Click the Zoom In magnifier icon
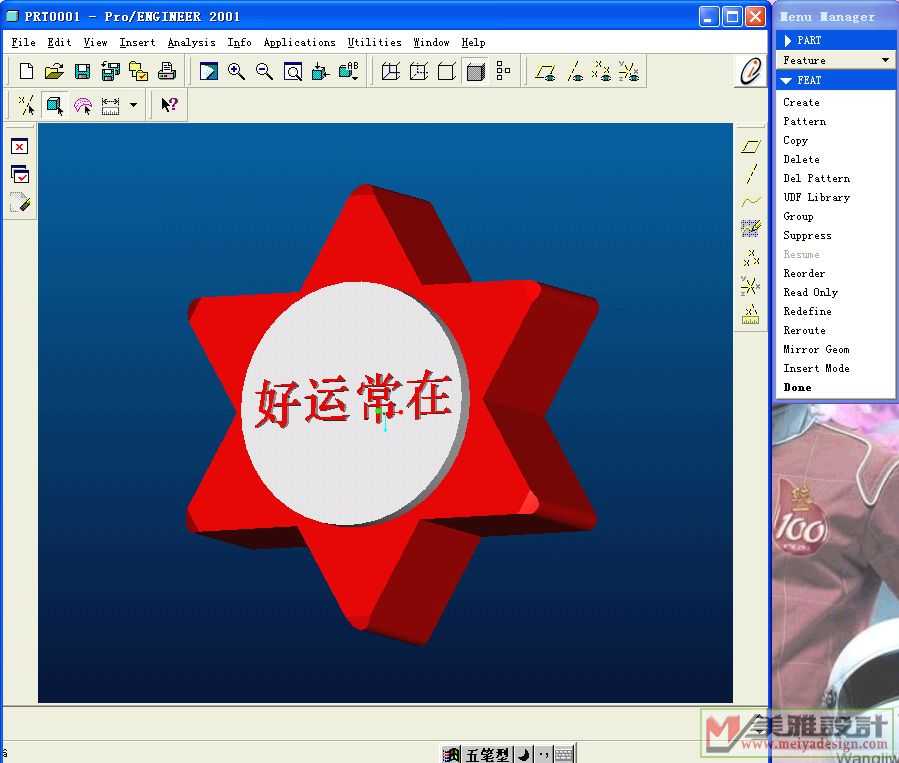899x763 pixels. point(236,72)
